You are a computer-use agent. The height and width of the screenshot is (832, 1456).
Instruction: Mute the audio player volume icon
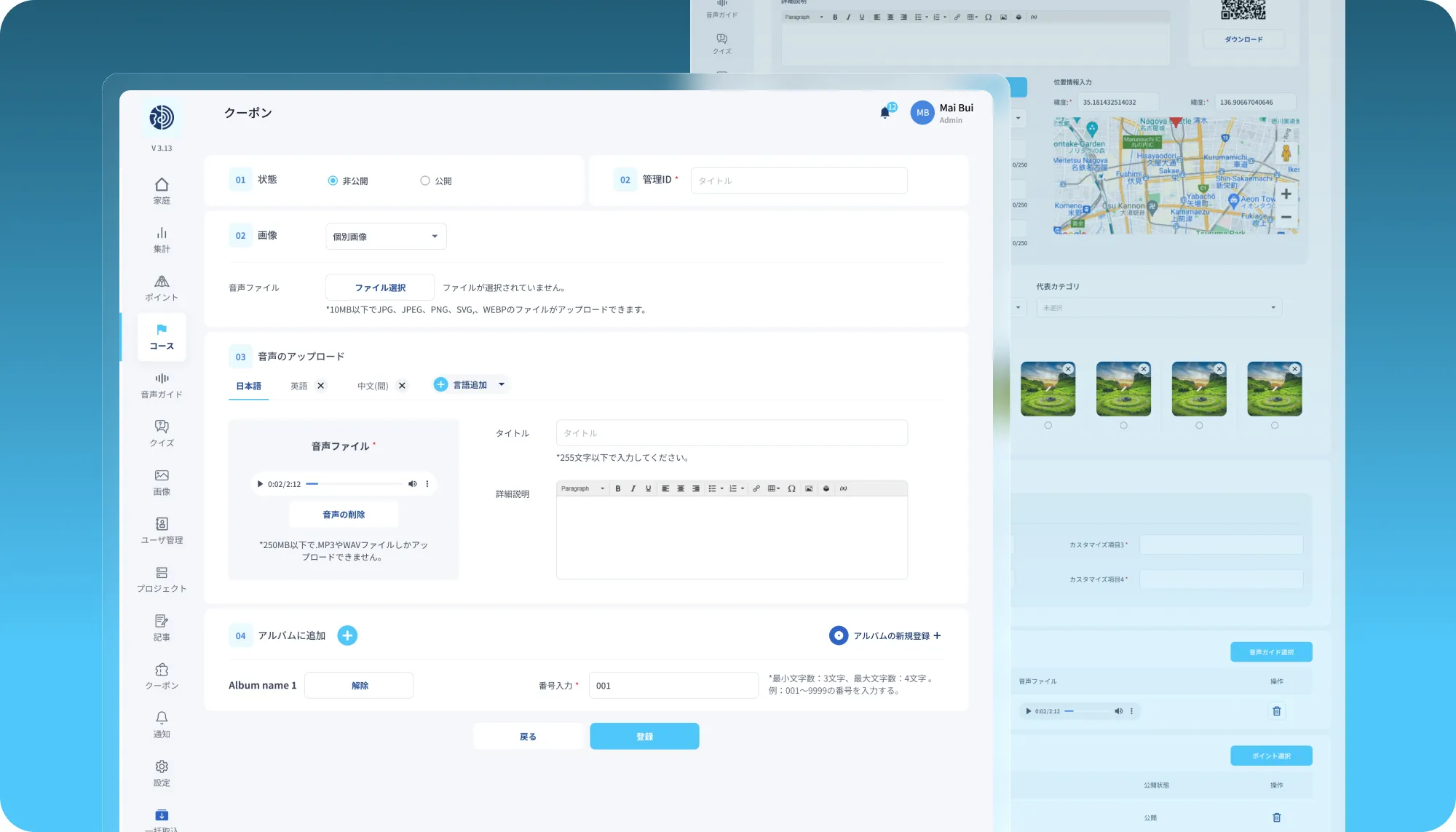point(412,484)
